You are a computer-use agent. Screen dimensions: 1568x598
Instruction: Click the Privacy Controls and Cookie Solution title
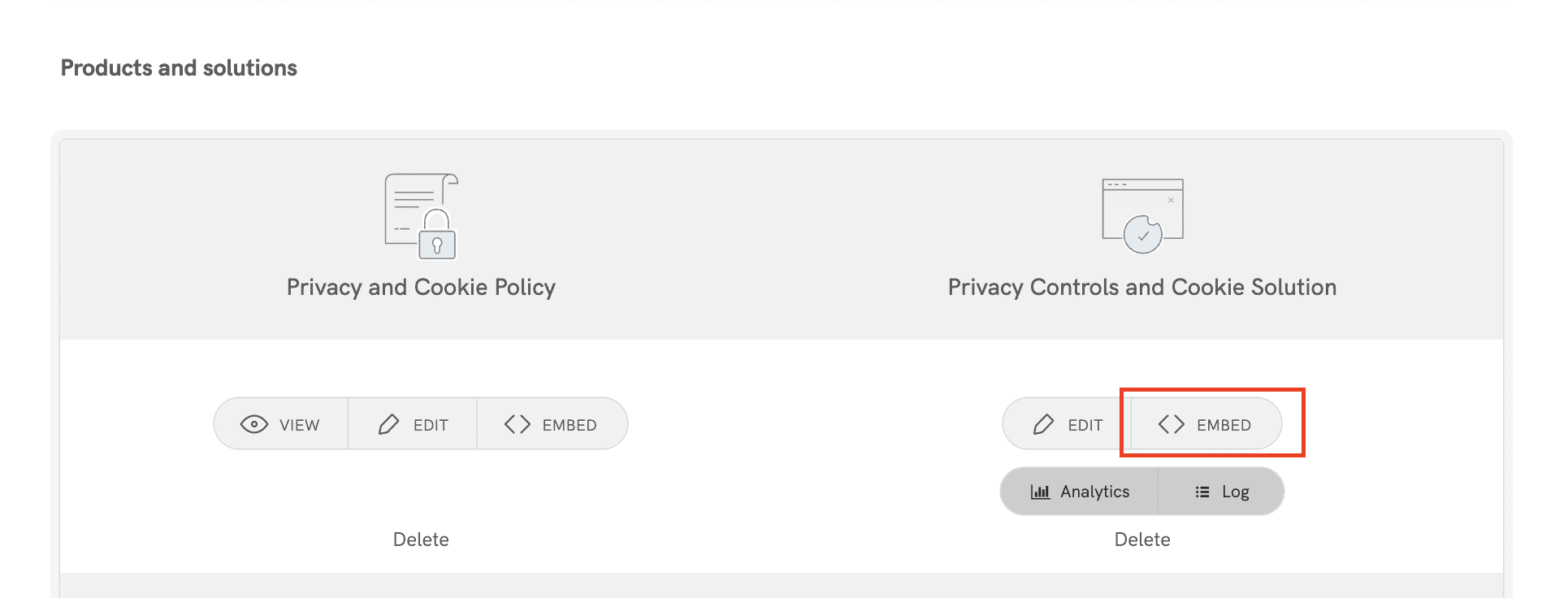point(1141,287)
